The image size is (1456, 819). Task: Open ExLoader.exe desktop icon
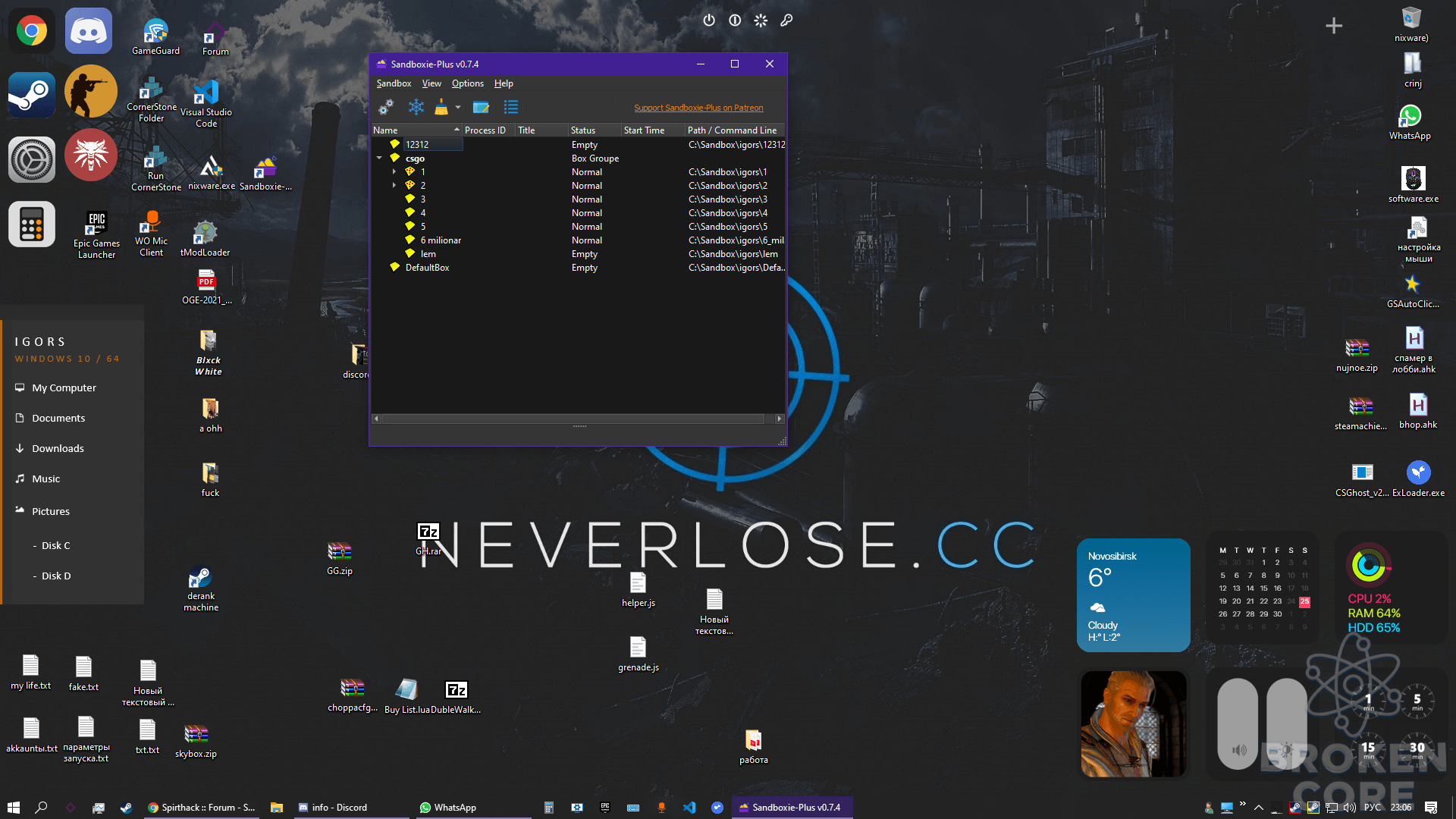(1418, 479)
